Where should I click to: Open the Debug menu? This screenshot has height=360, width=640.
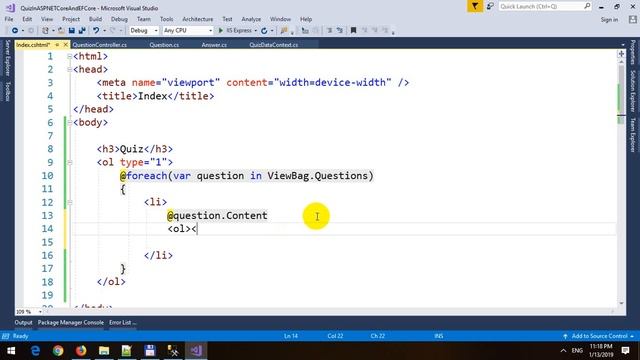[119, 19]
